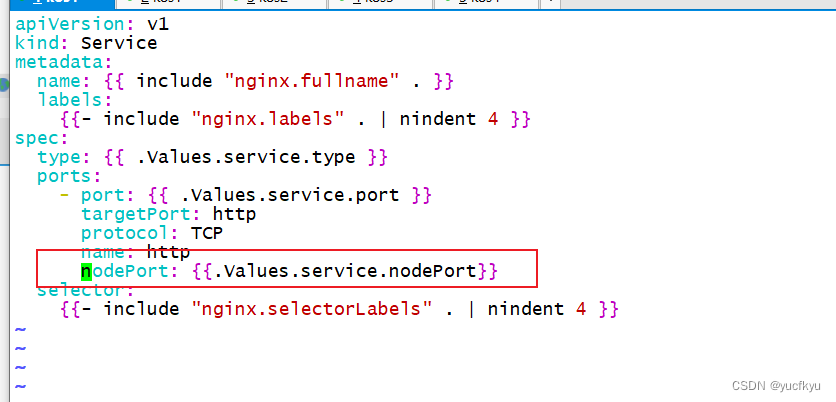Click the "TCP" protocol value

pos(207,233)
